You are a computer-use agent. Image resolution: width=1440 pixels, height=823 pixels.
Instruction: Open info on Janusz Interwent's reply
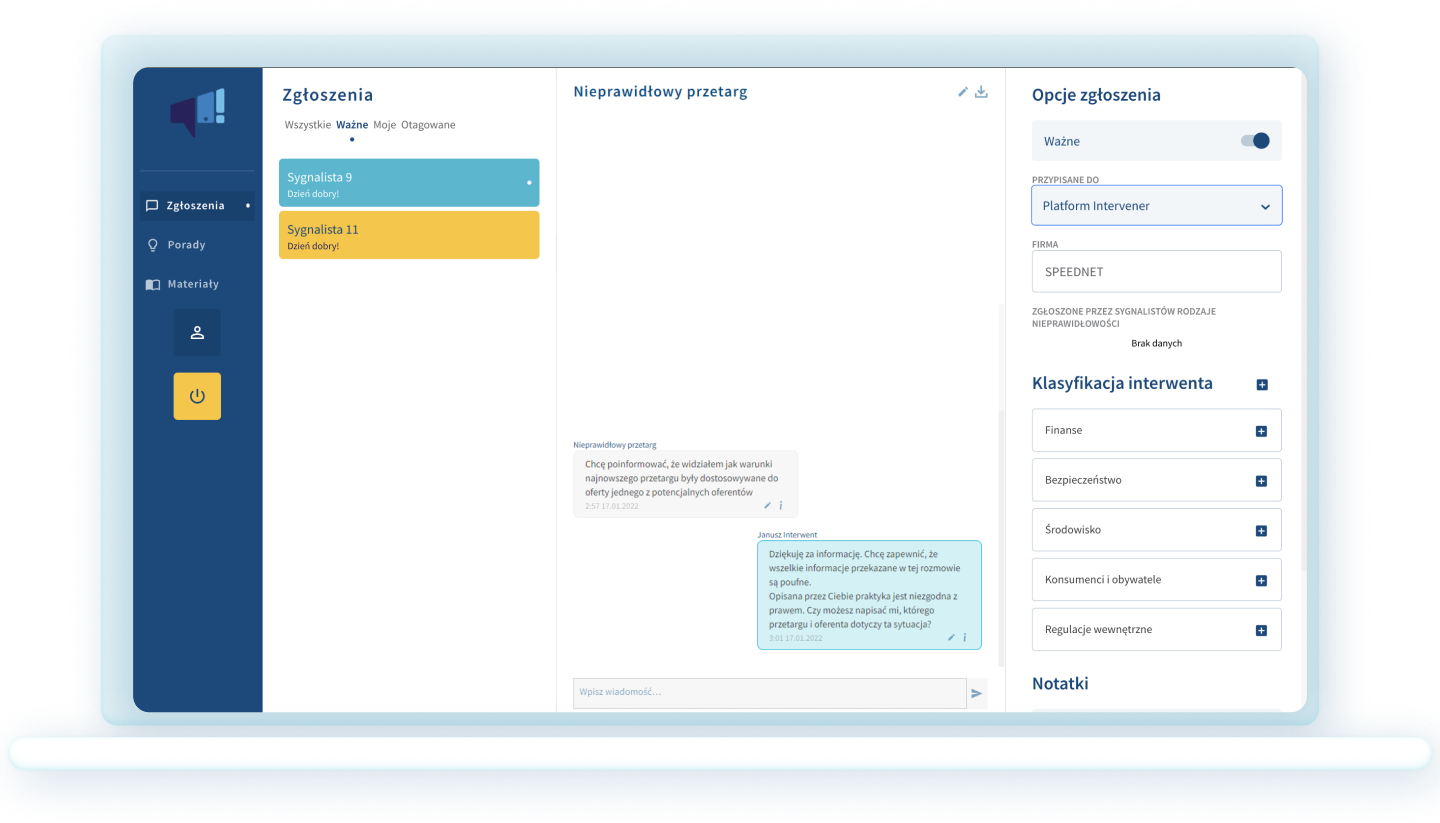[x=965, y=637]
